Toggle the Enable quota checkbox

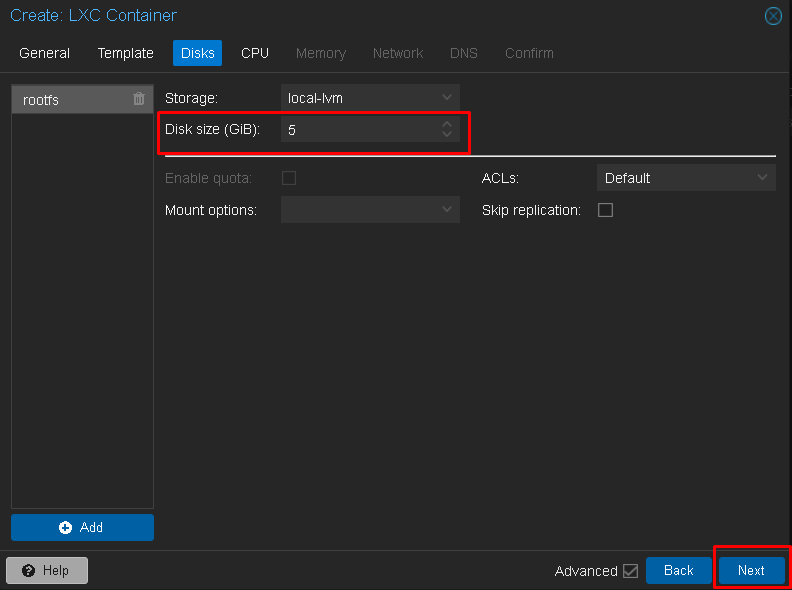pyautogui.click(x=289, y=178)
